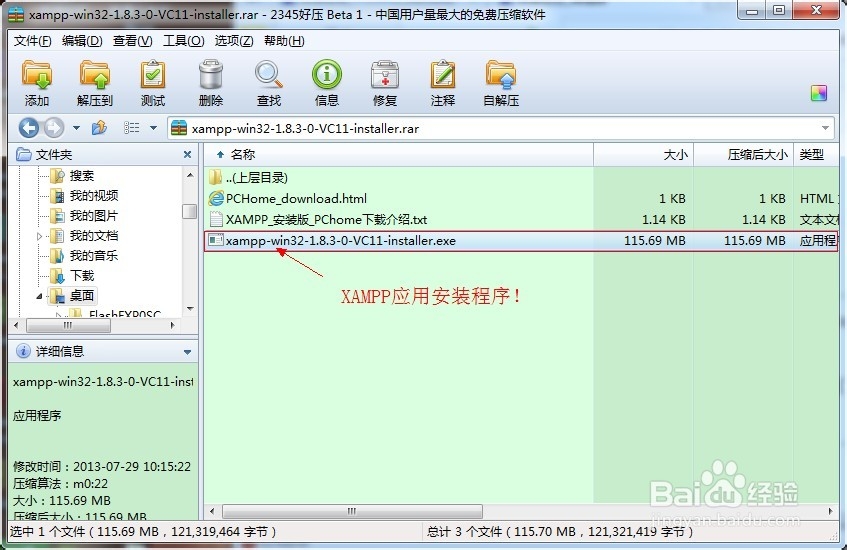The width and height of the screenshot is (847, 550).
Task: Click the 修改时间 2013-07-29 detail line
Action: 102,466
